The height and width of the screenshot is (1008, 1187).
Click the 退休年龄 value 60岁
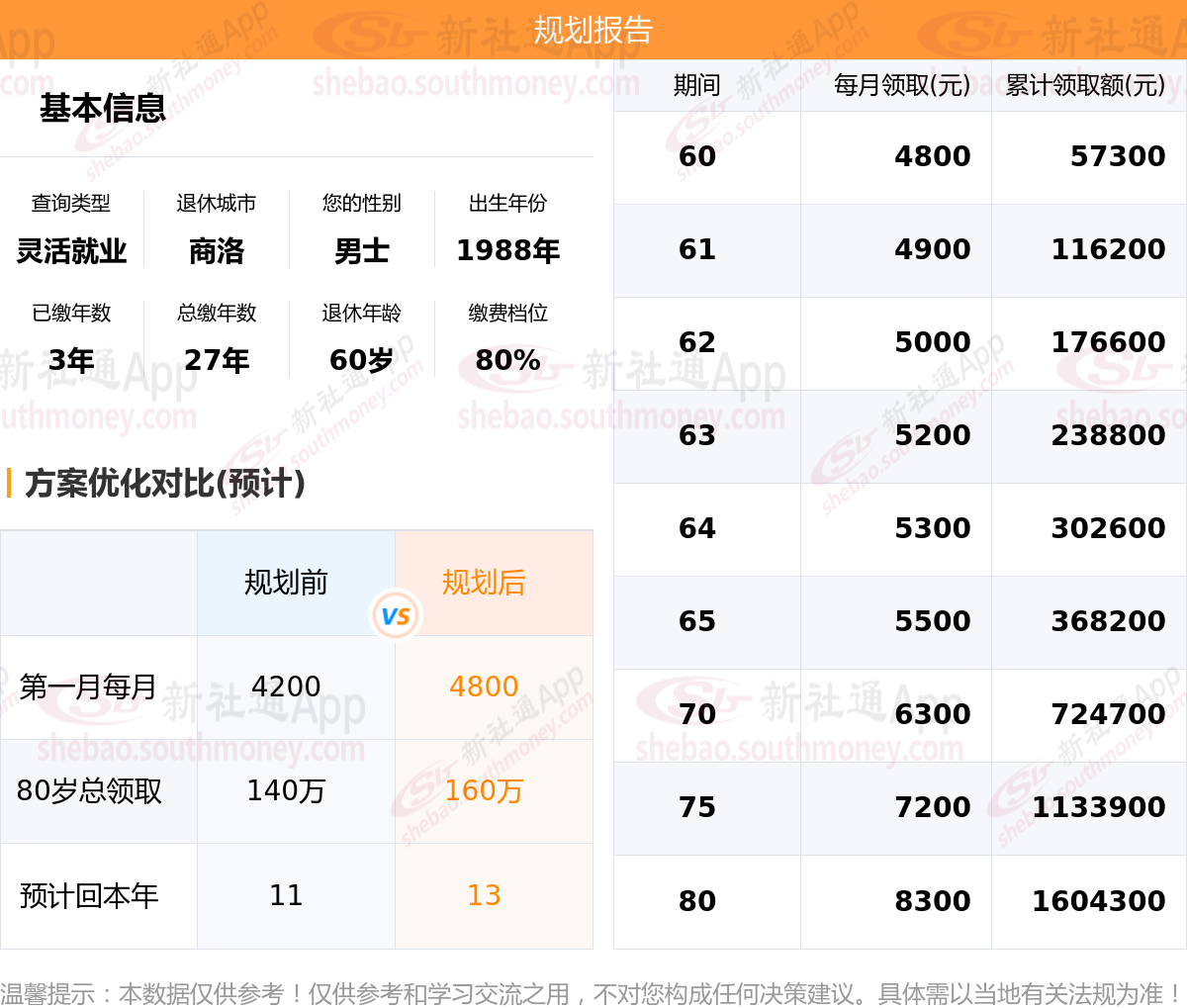[x=362, y=360]
